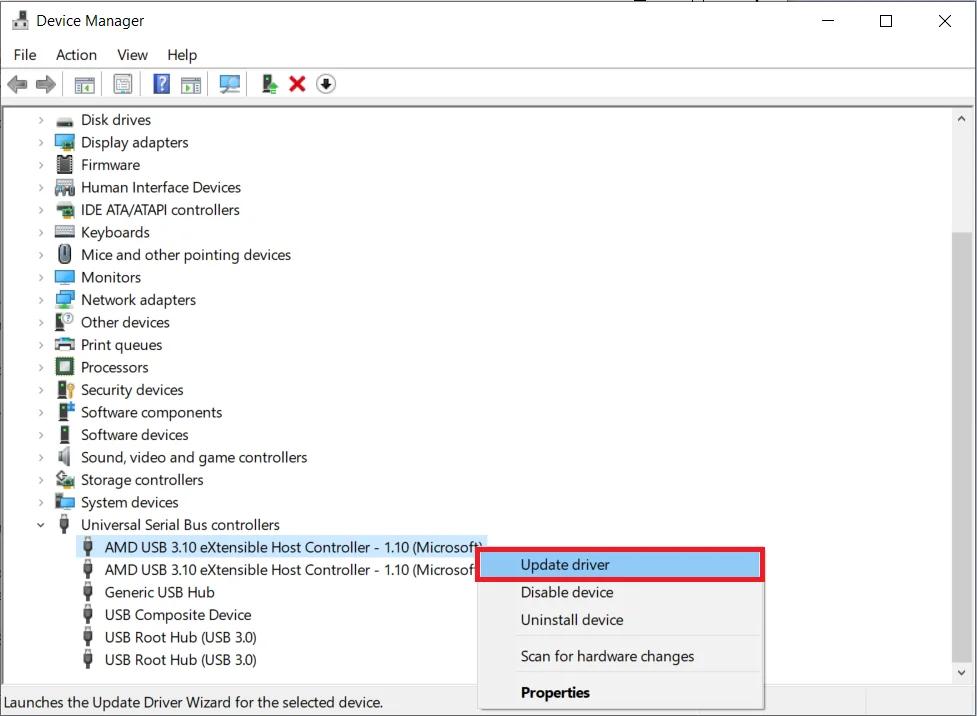Select the Processors tree label
The image size is (977, 716).
(115, 368)
